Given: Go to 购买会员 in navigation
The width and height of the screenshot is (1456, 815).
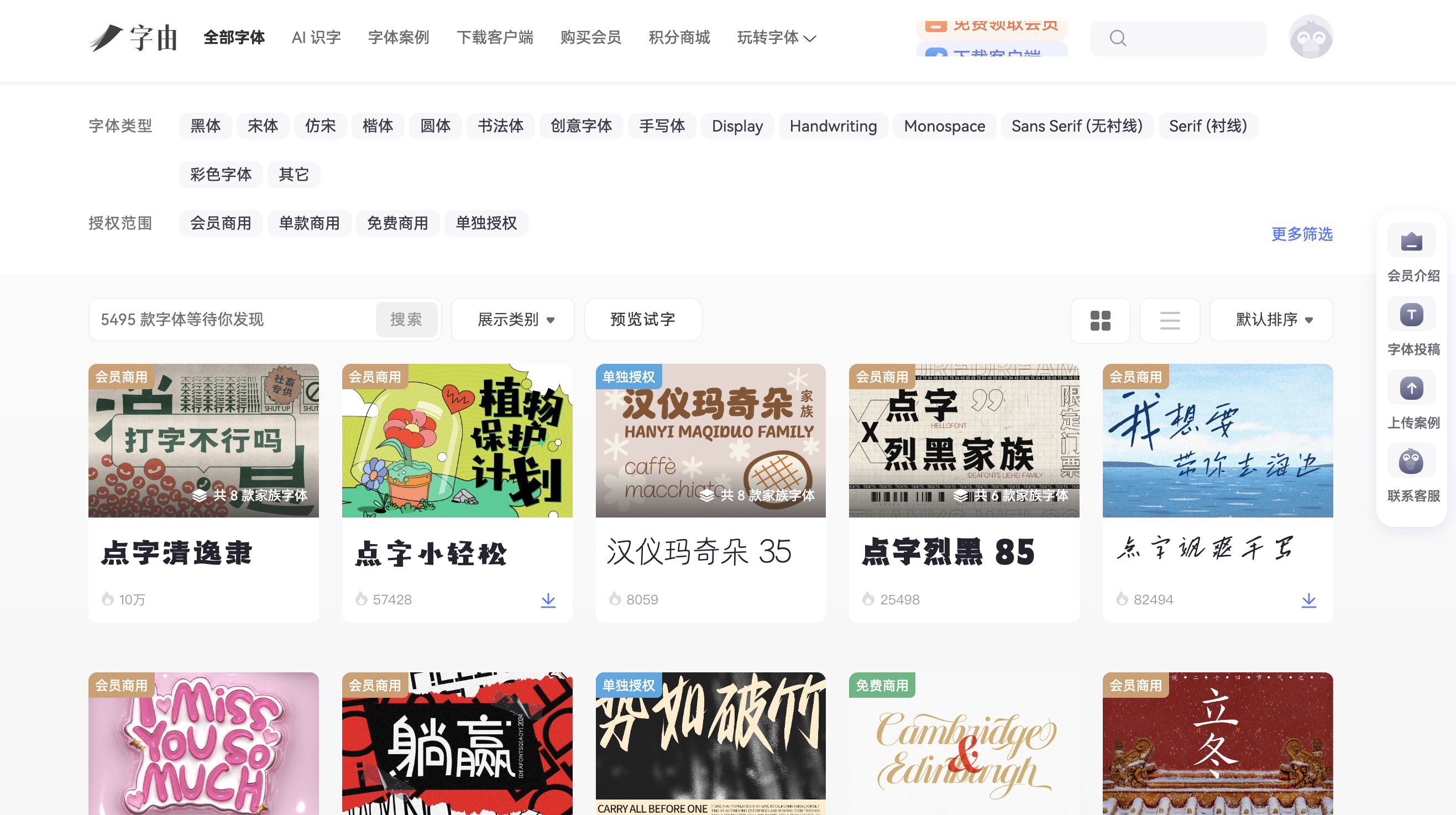Looking at the screenshot, I should pyautogui.click(x=591, y=38).
